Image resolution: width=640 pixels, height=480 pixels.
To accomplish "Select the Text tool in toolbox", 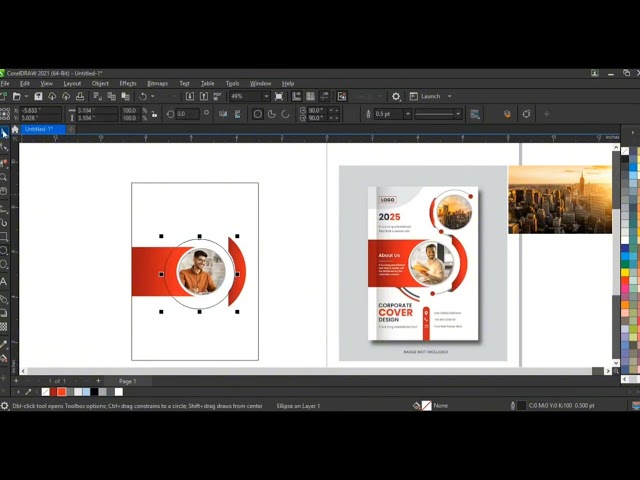I will click(x=4, y=281).
